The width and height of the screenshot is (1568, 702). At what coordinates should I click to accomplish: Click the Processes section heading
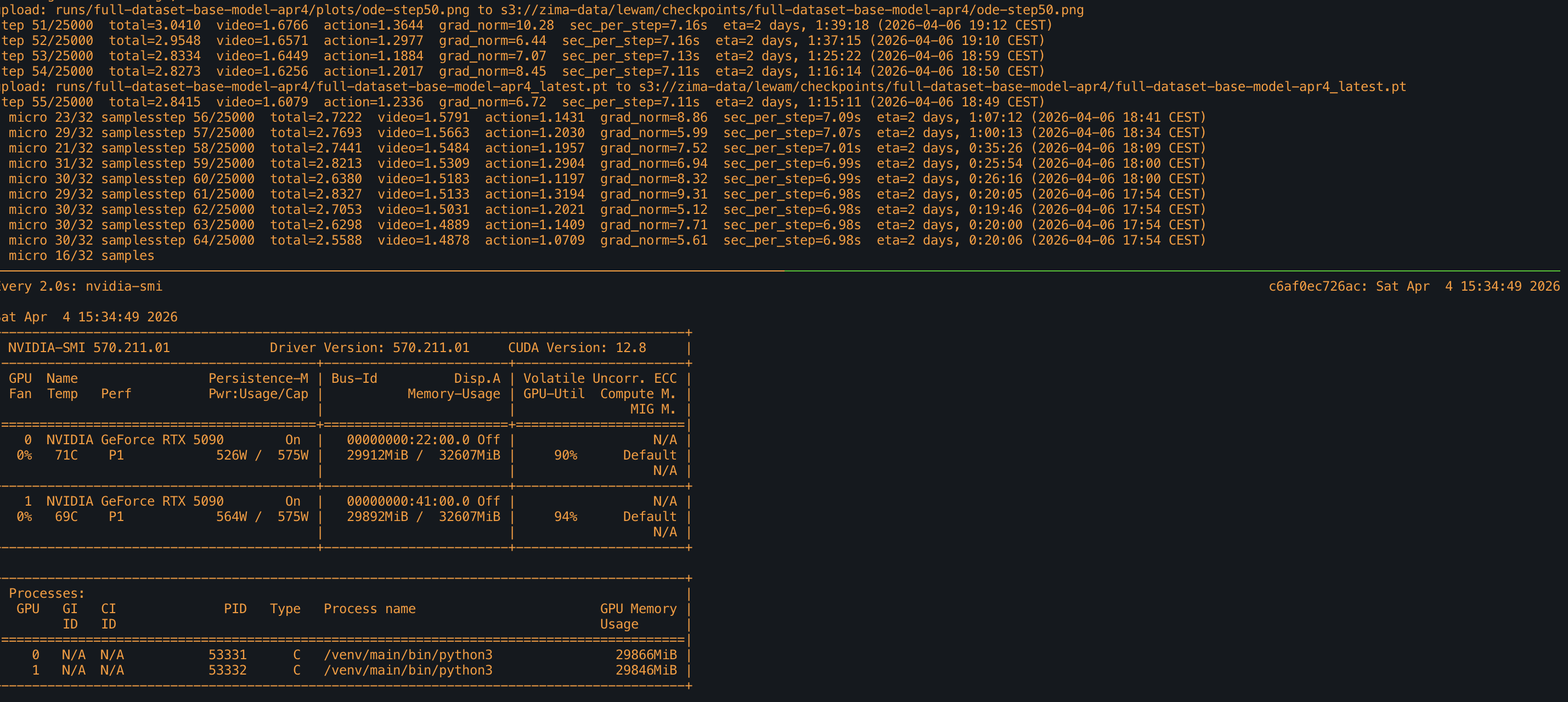(x=46, y=593)
